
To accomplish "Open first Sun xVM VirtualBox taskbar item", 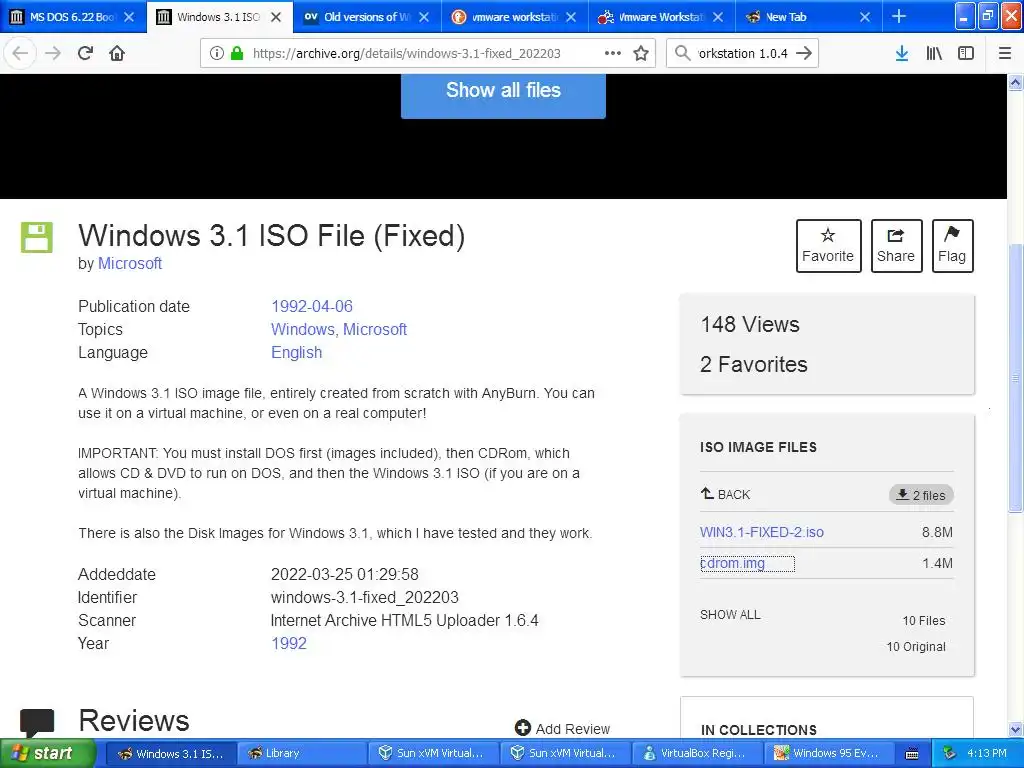I will 432,753.
